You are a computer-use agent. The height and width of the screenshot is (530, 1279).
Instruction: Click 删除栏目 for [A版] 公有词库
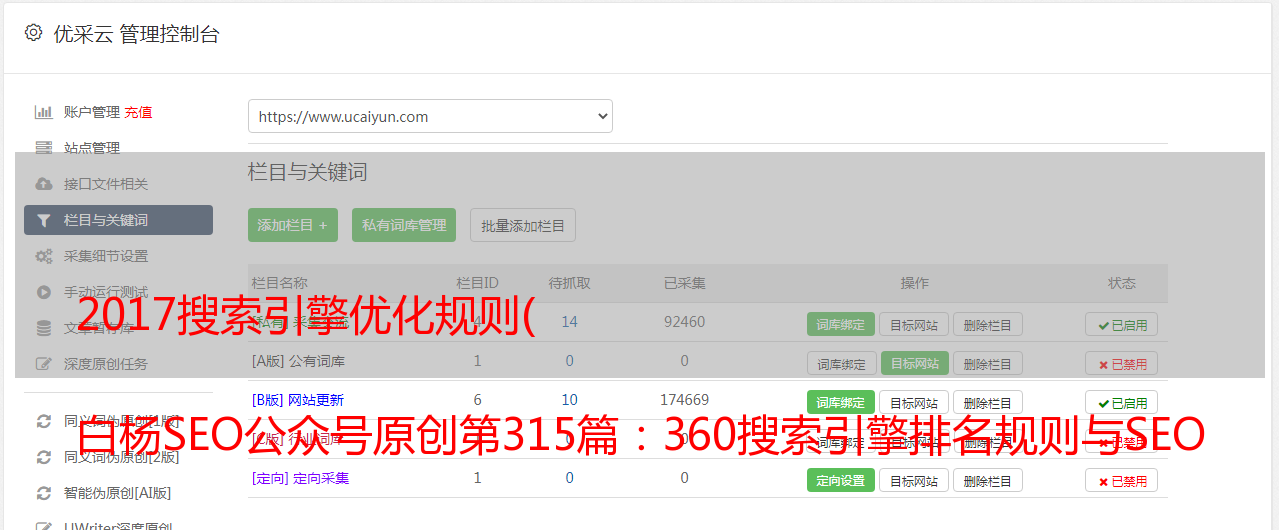pyautogui.click(x=988, y=363)
